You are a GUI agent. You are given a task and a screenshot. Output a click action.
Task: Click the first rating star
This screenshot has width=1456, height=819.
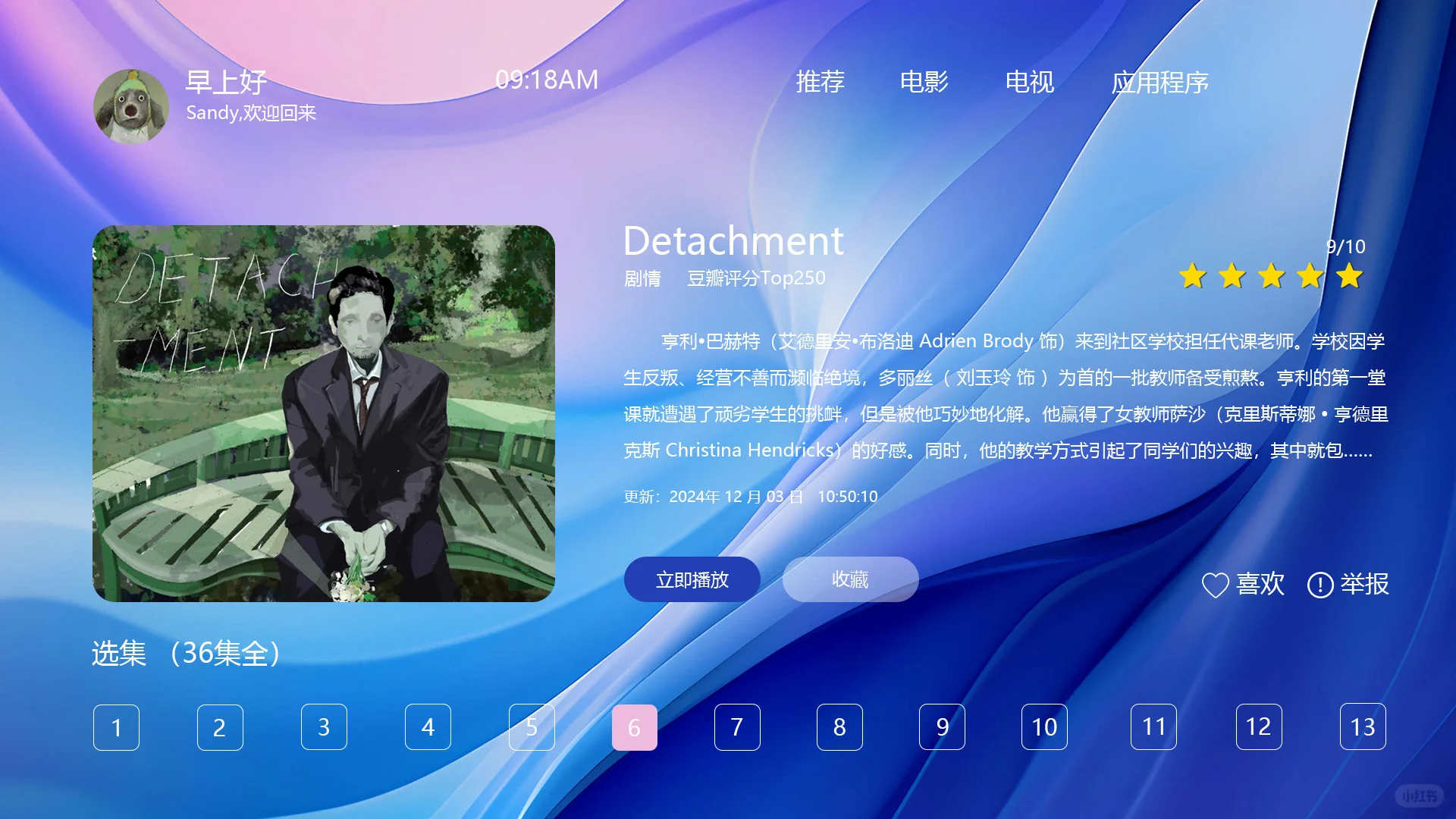coord(1193,276)
